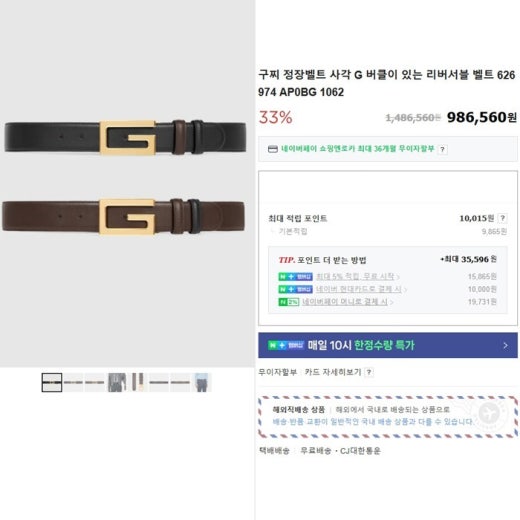520x520 pixels.
Task: Open the 네이버페이 머니로 결제 시 link
Action: [x=348, y=302]
